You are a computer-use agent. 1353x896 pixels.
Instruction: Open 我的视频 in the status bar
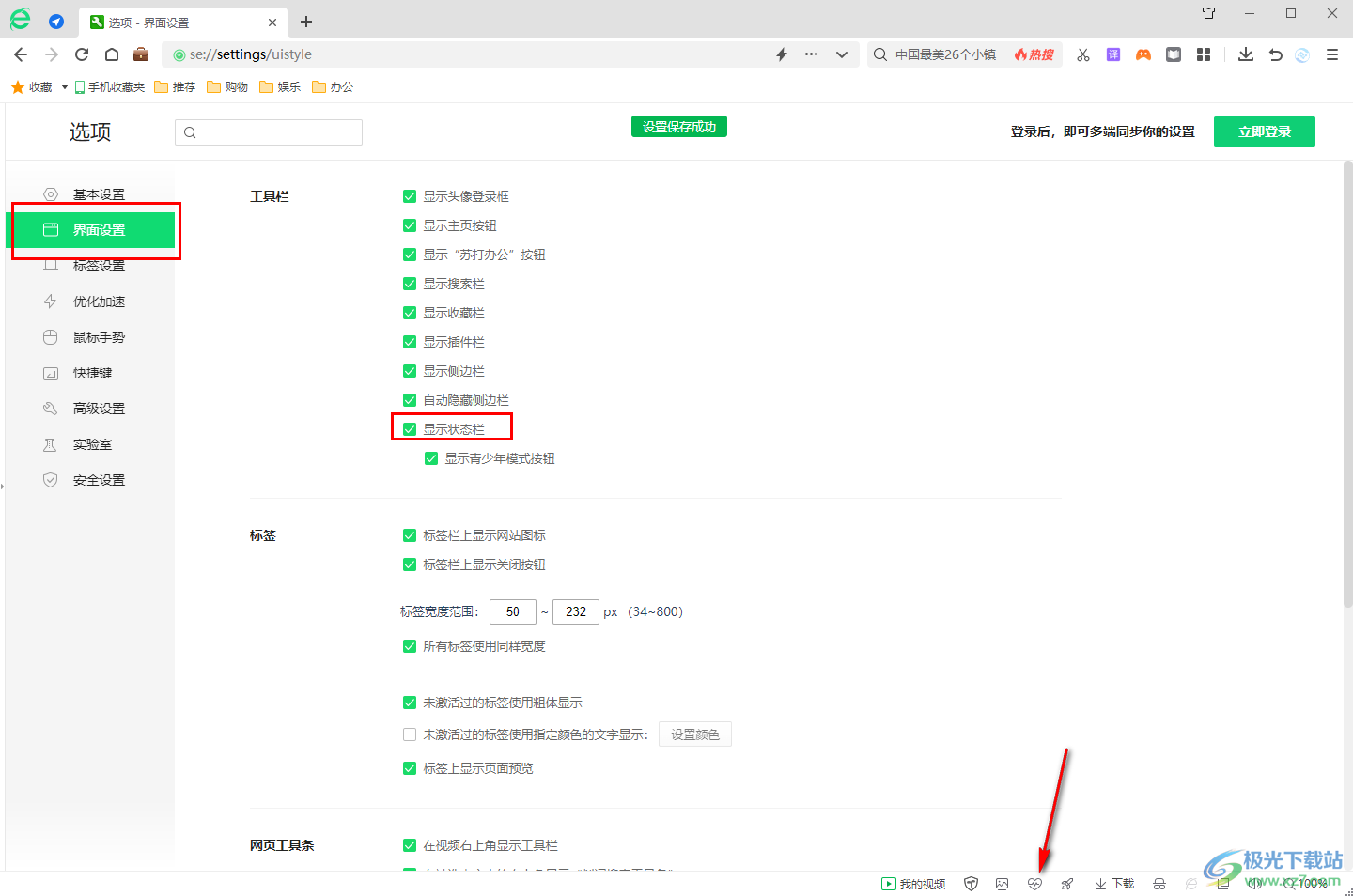click(913, 884)
